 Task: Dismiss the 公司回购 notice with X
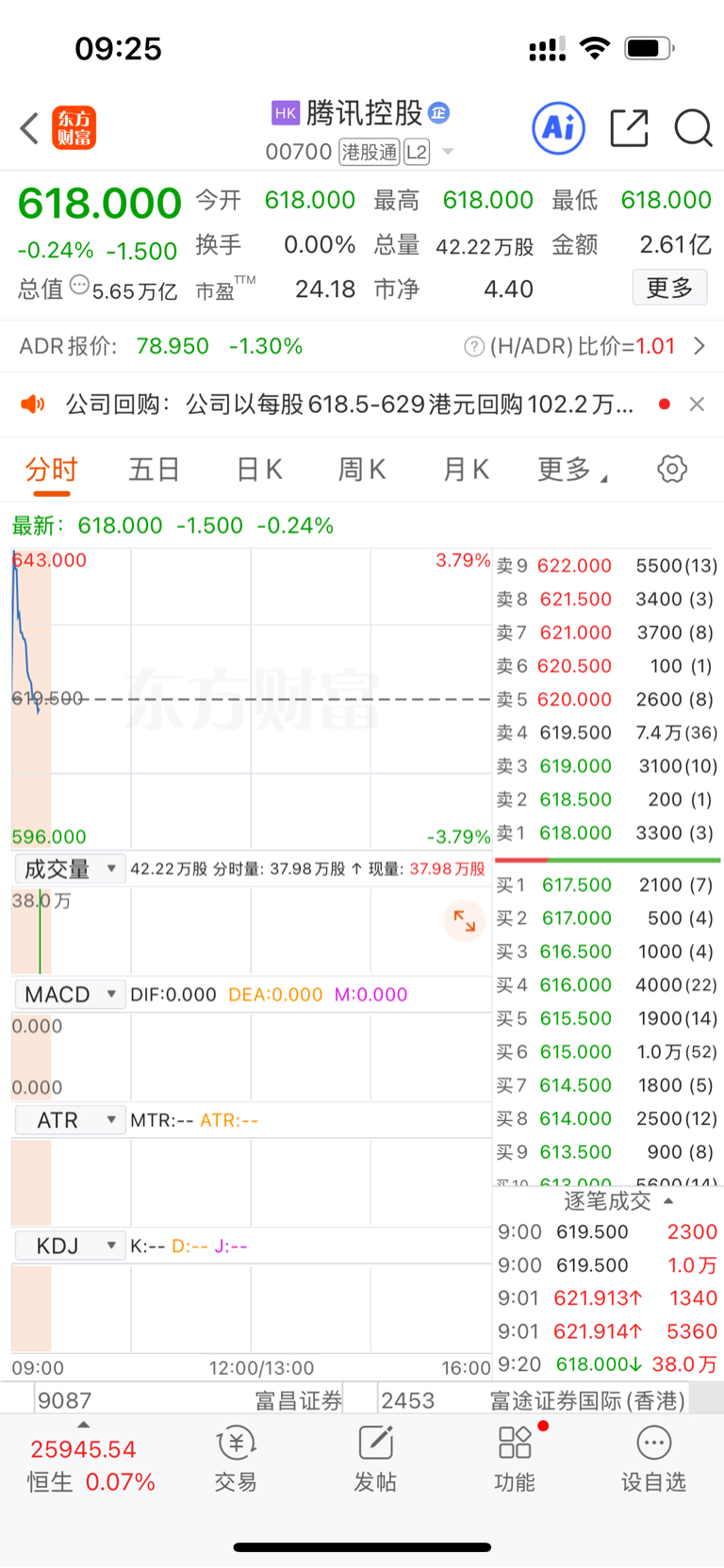697,404
